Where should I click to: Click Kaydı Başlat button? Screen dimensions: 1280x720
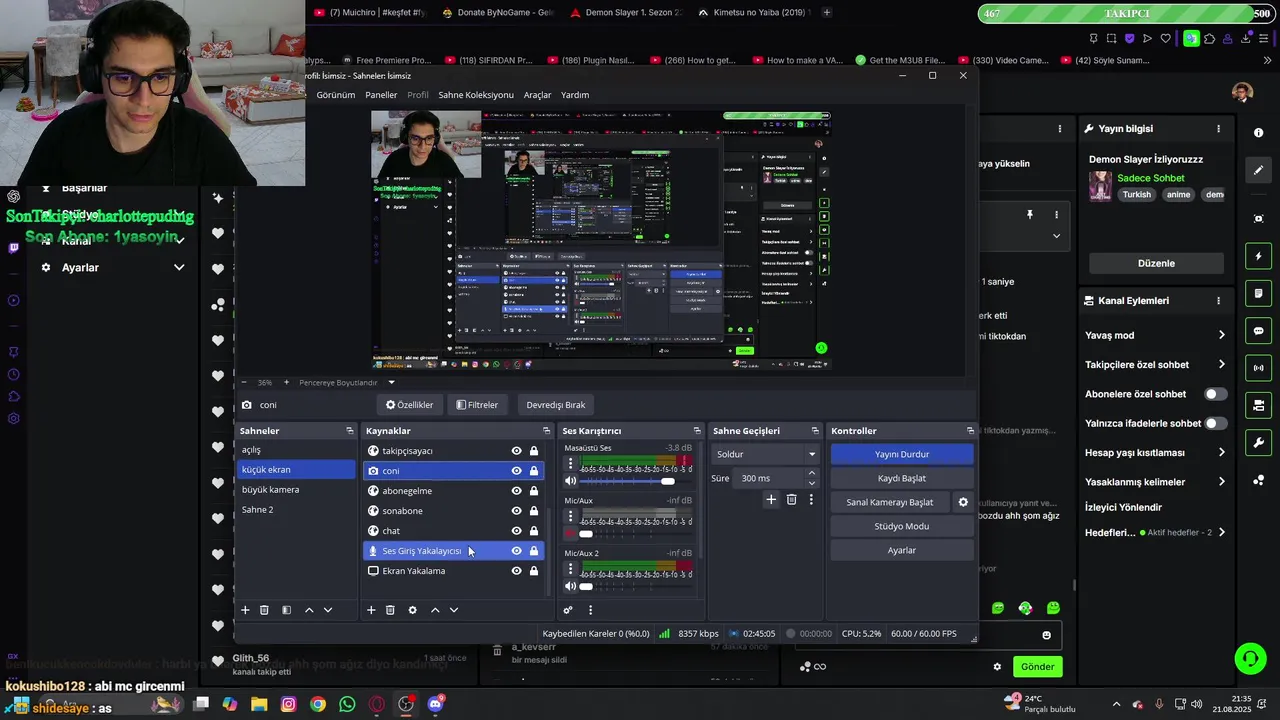coord(902,478)
